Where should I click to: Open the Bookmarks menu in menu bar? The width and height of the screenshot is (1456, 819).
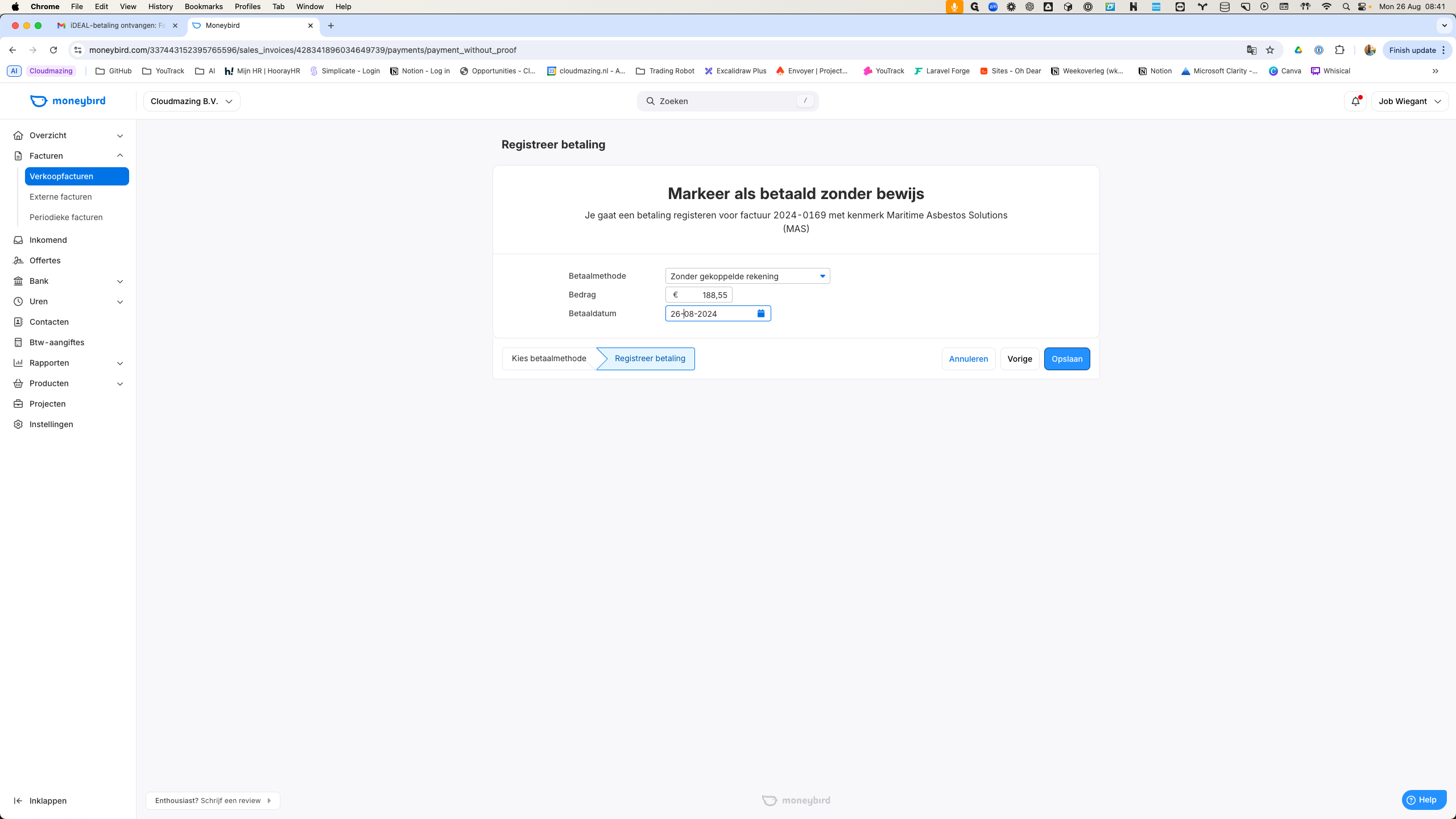(204, 7)
